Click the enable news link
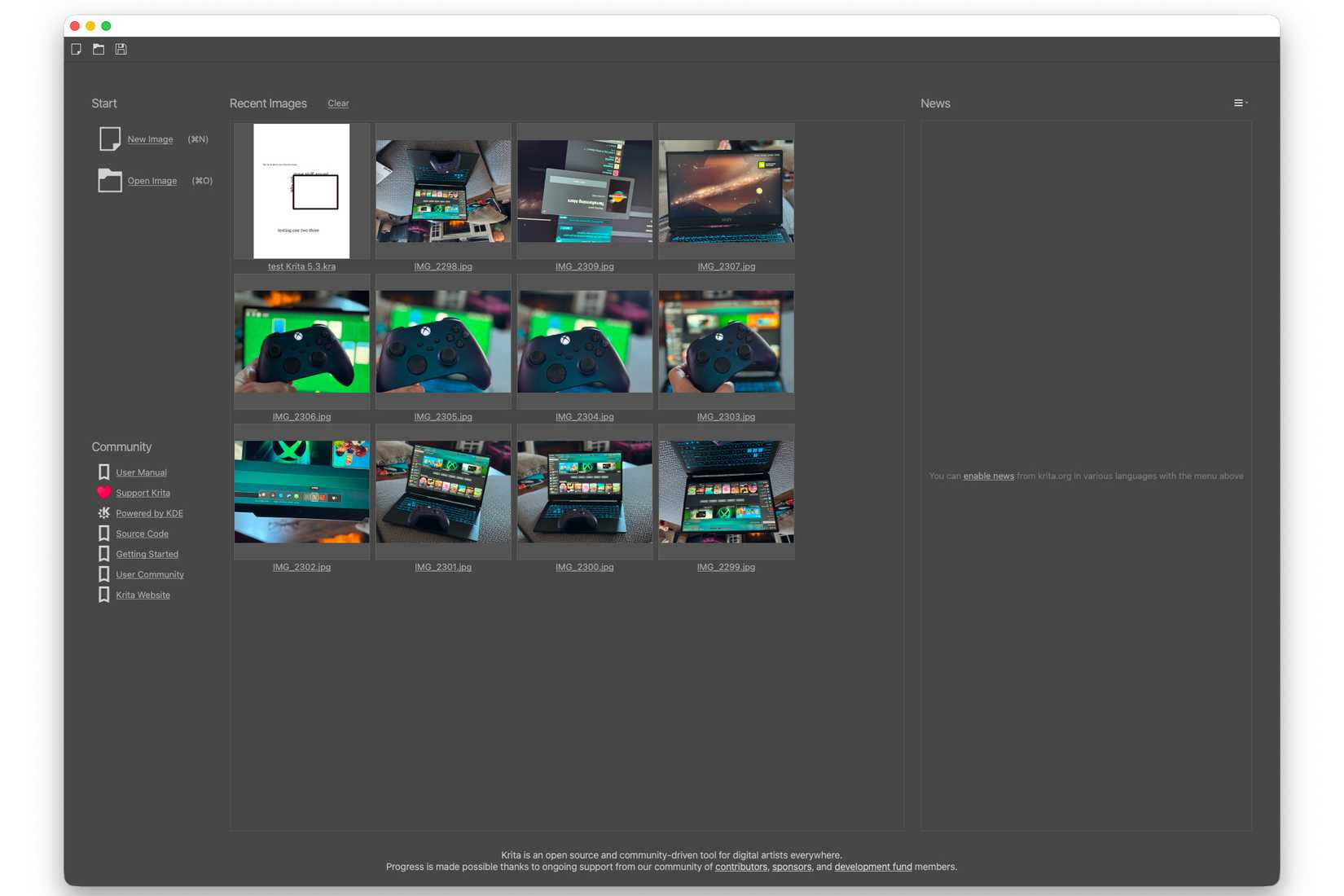Screen dimensions: 1344x896 coord(987,476)
